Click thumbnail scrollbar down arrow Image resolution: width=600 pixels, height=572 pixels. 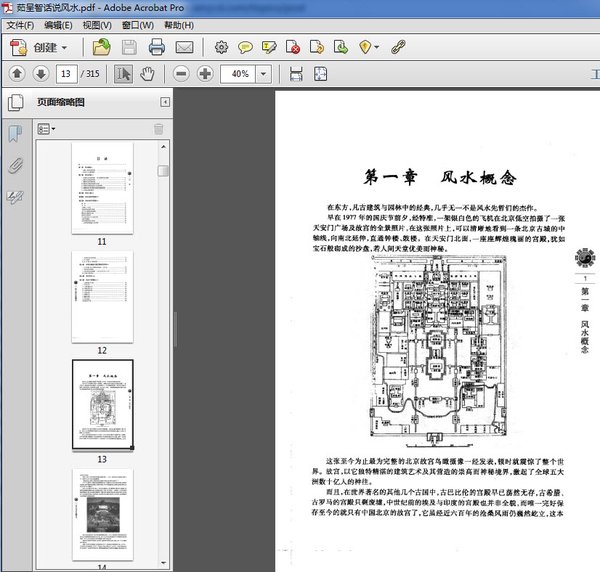tap(163, 563)
